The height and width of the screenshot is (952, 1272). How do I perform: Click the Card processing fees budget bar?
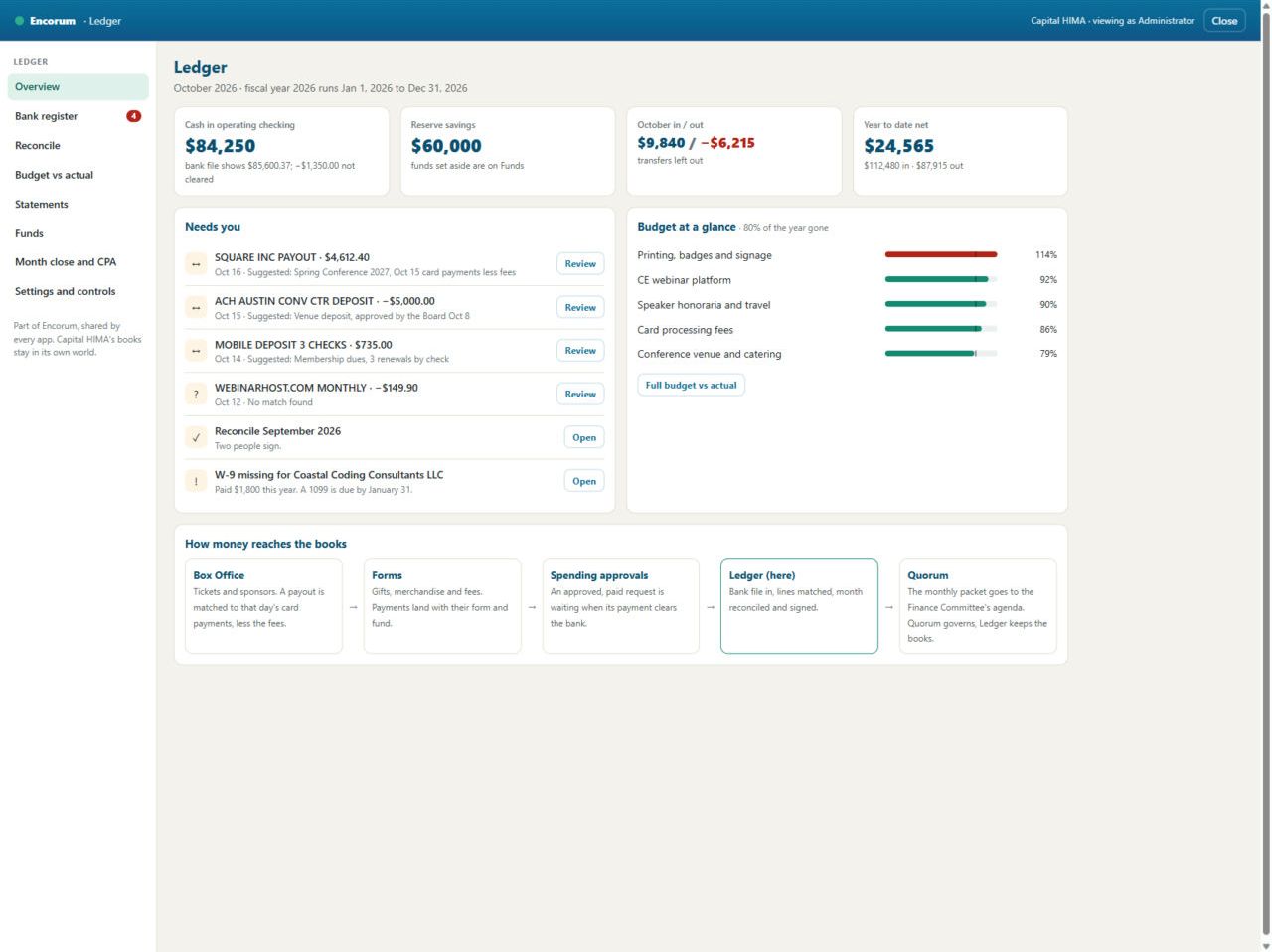click(941, 329)
